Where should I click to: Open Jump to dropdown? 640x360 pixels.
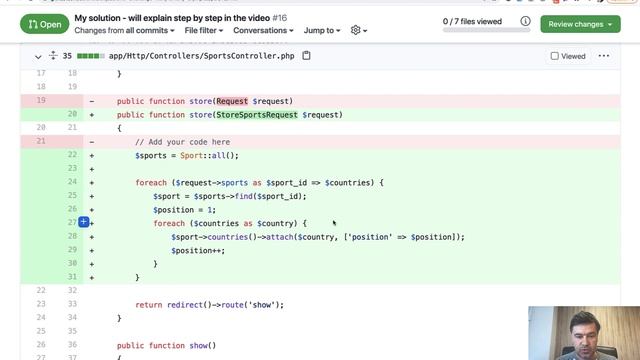(322, 31)
